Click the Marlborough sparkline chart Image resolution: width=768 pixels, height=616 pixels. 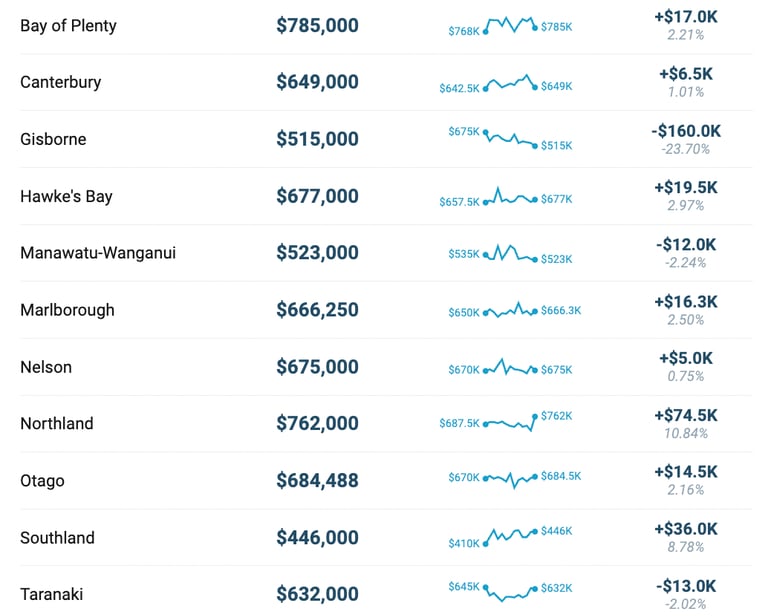coord(510,310)
